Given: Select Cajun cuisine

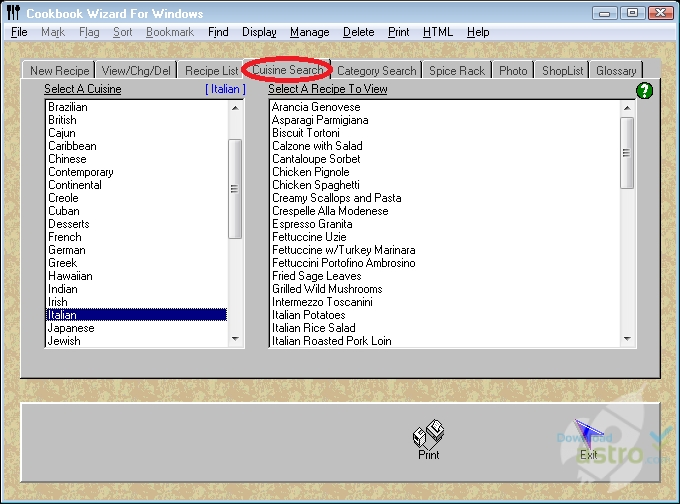Looking at the screenshot, I should click(x=137, y=133).
